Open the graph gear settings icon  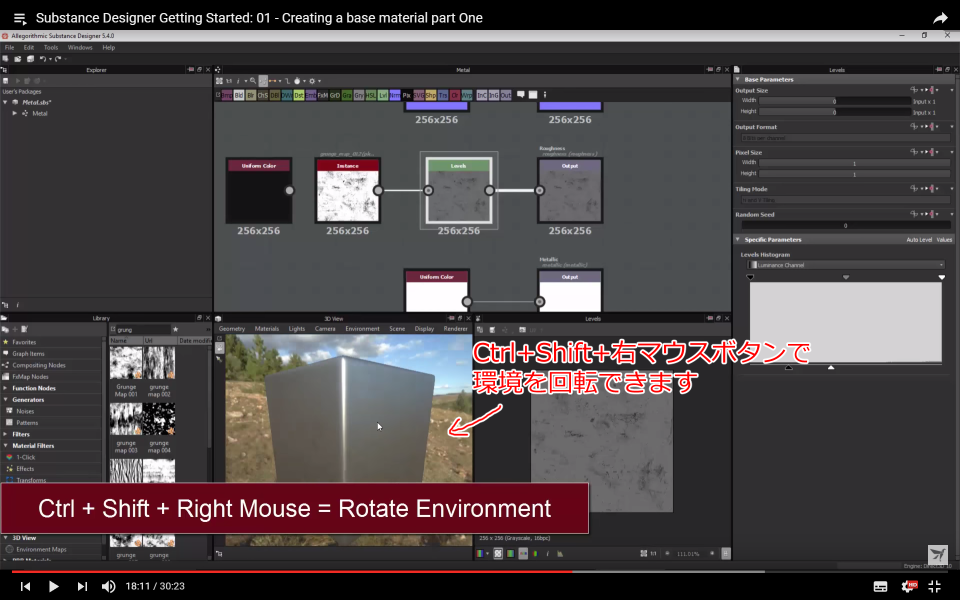pos(312,81)
